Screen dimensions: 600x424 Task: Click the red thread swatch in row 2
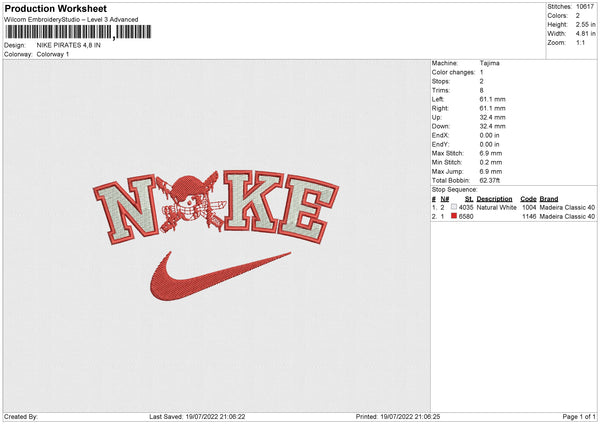pyautogui.click(x=454, y=216)
